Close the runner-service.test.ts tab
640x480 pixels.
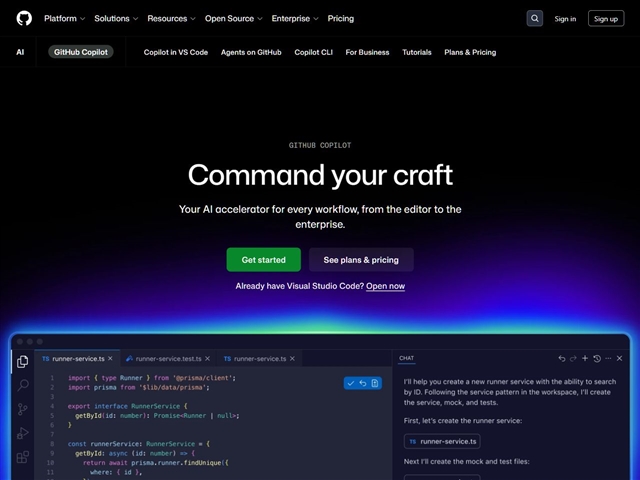[207, 358]
